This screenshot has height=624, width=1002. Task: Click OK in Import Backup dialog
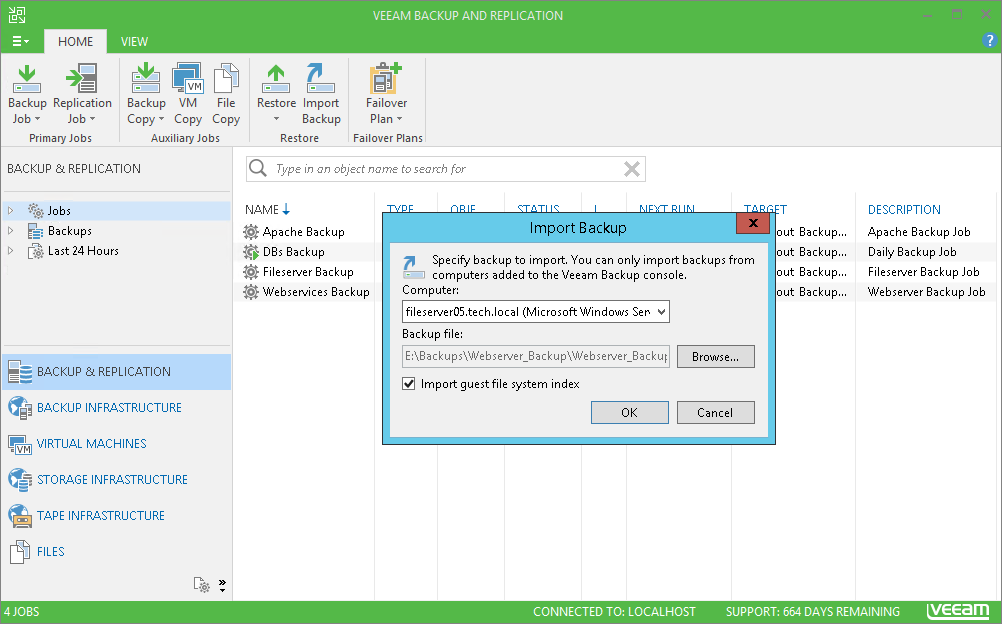[x=629, y=412]
